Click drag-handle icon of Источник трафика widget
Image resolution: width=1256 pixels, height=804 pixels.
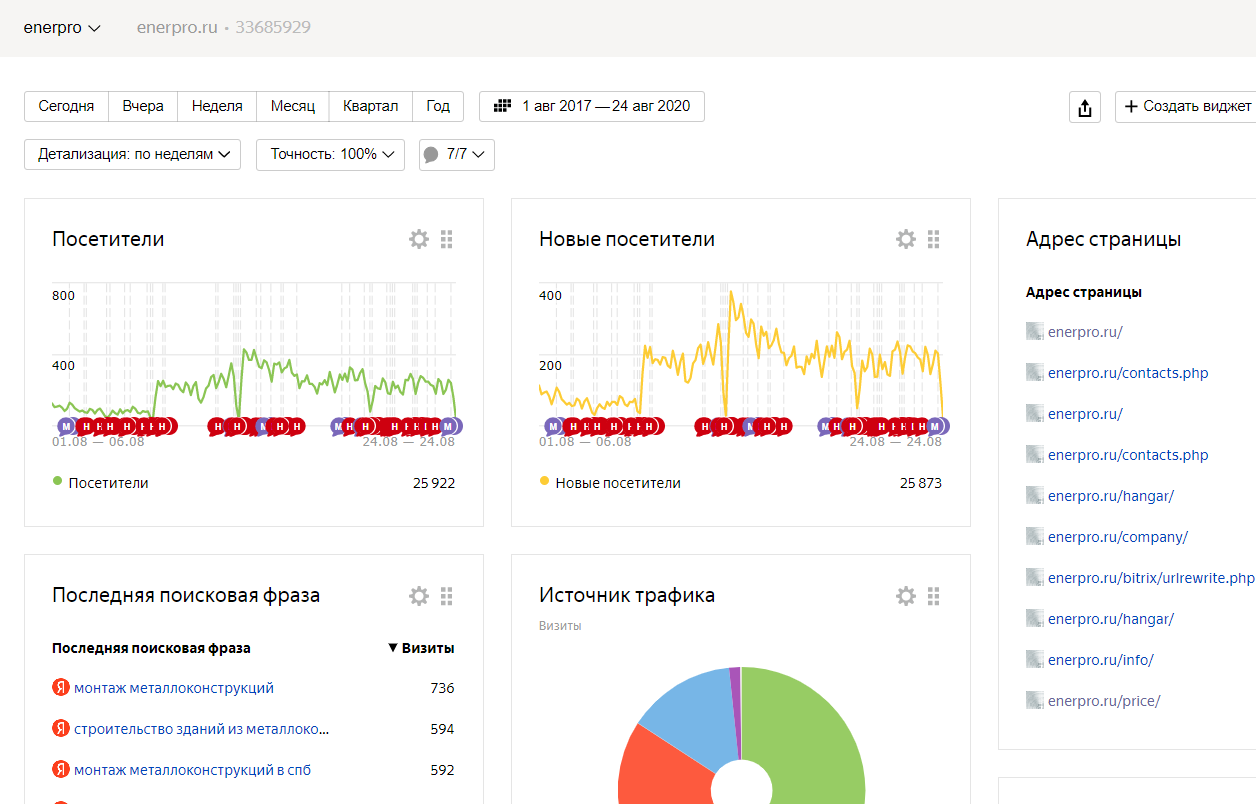(934, 596)
